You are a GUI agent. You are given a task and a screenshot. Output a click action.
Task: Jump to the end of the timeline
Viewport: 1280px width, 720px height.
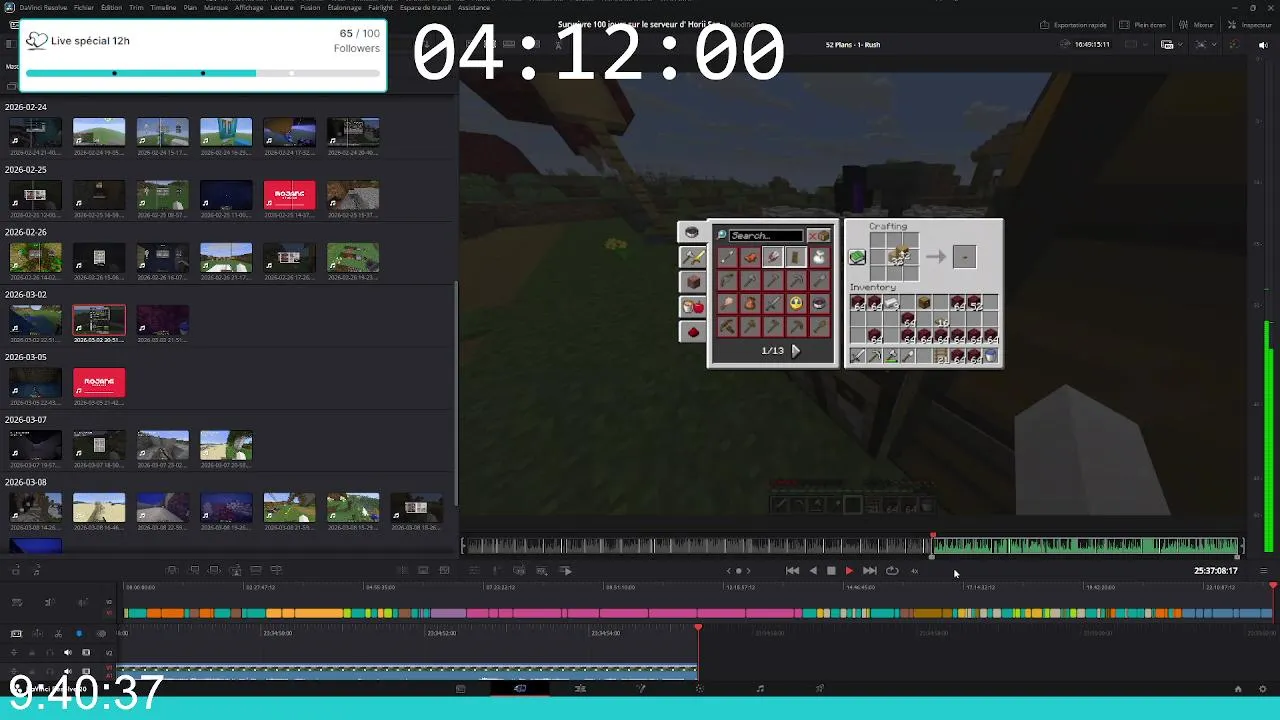[870, 571]
